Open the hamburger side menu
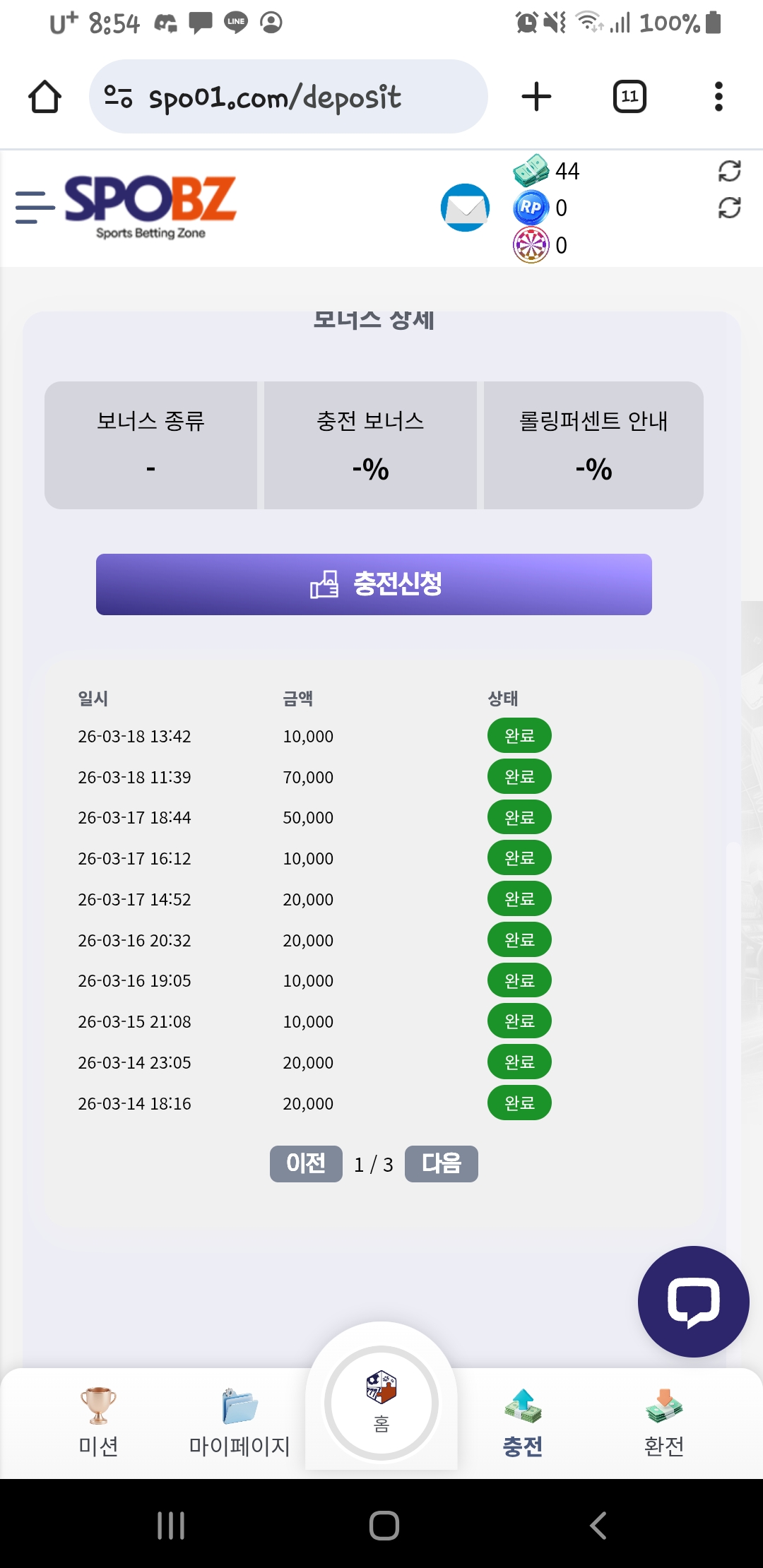763x1568 pixels. [35, 208]
